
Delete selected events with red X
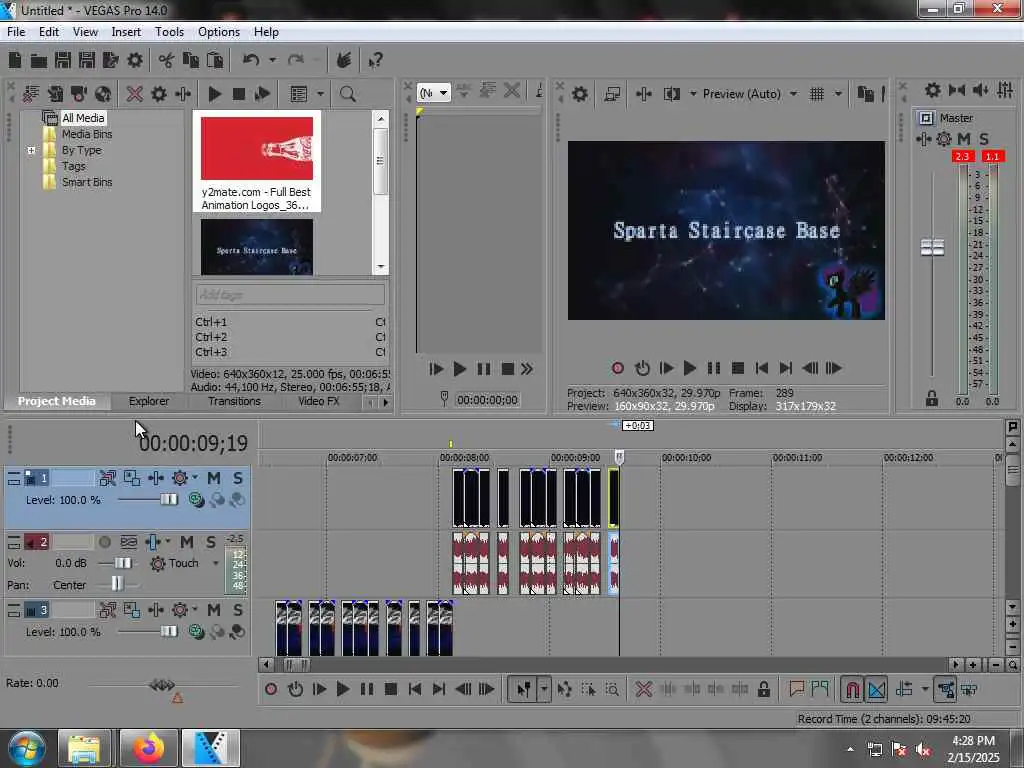[x=644, y=689]
